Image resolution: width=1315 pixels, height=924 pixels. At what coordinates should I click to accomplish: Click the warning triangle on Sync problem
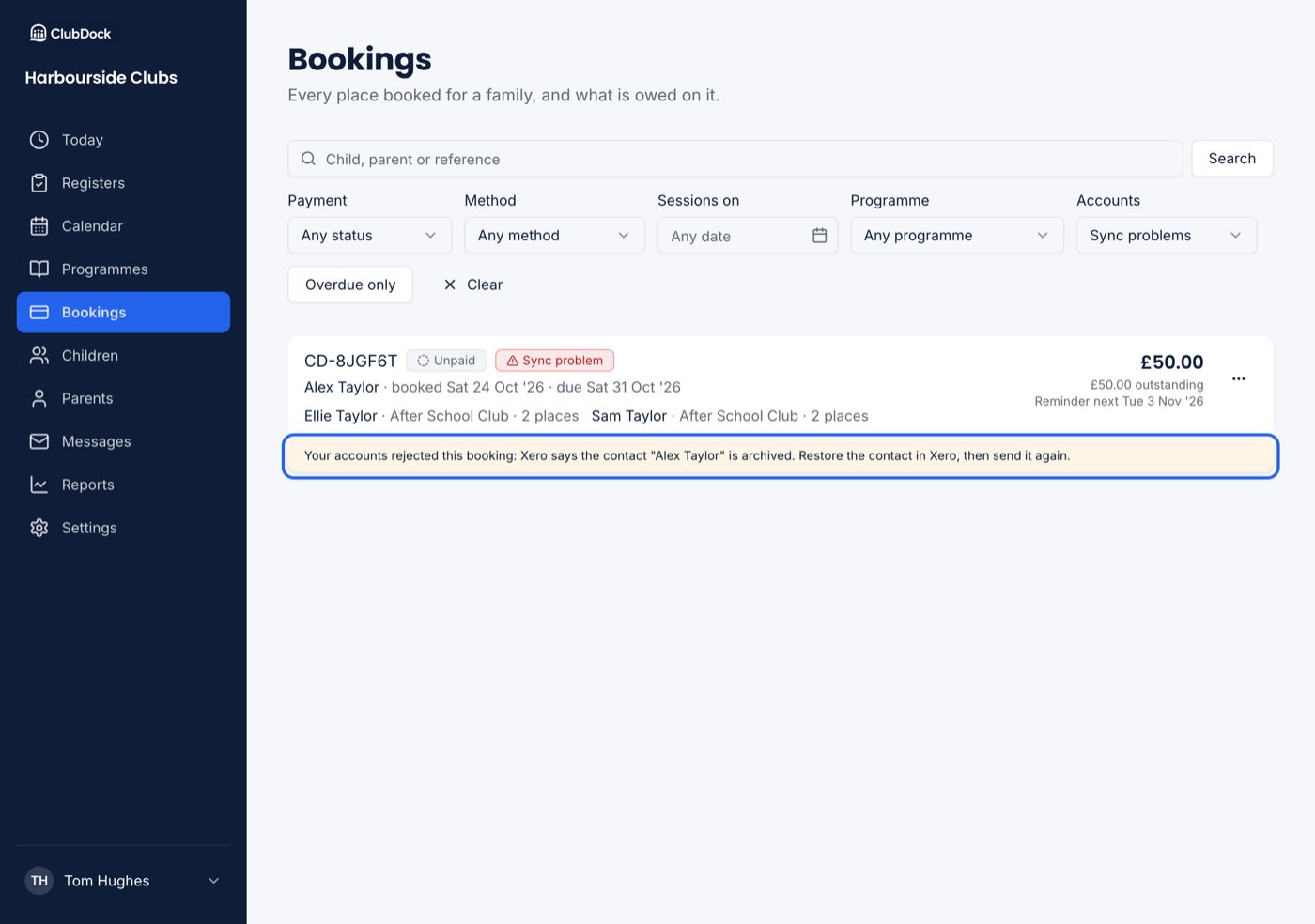coord(512,361)
